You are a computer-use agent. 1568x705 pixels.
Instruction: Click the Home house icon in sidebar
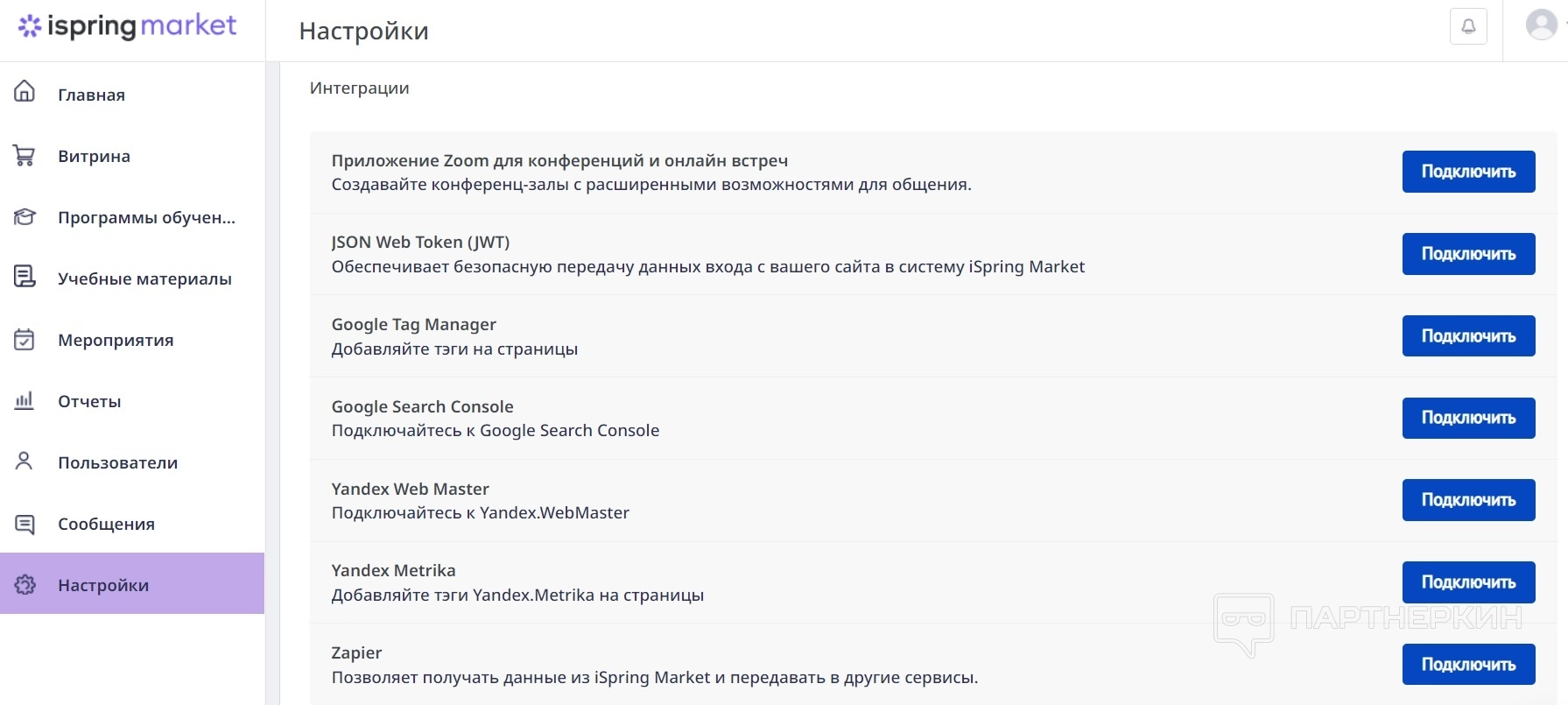[25, 92]
